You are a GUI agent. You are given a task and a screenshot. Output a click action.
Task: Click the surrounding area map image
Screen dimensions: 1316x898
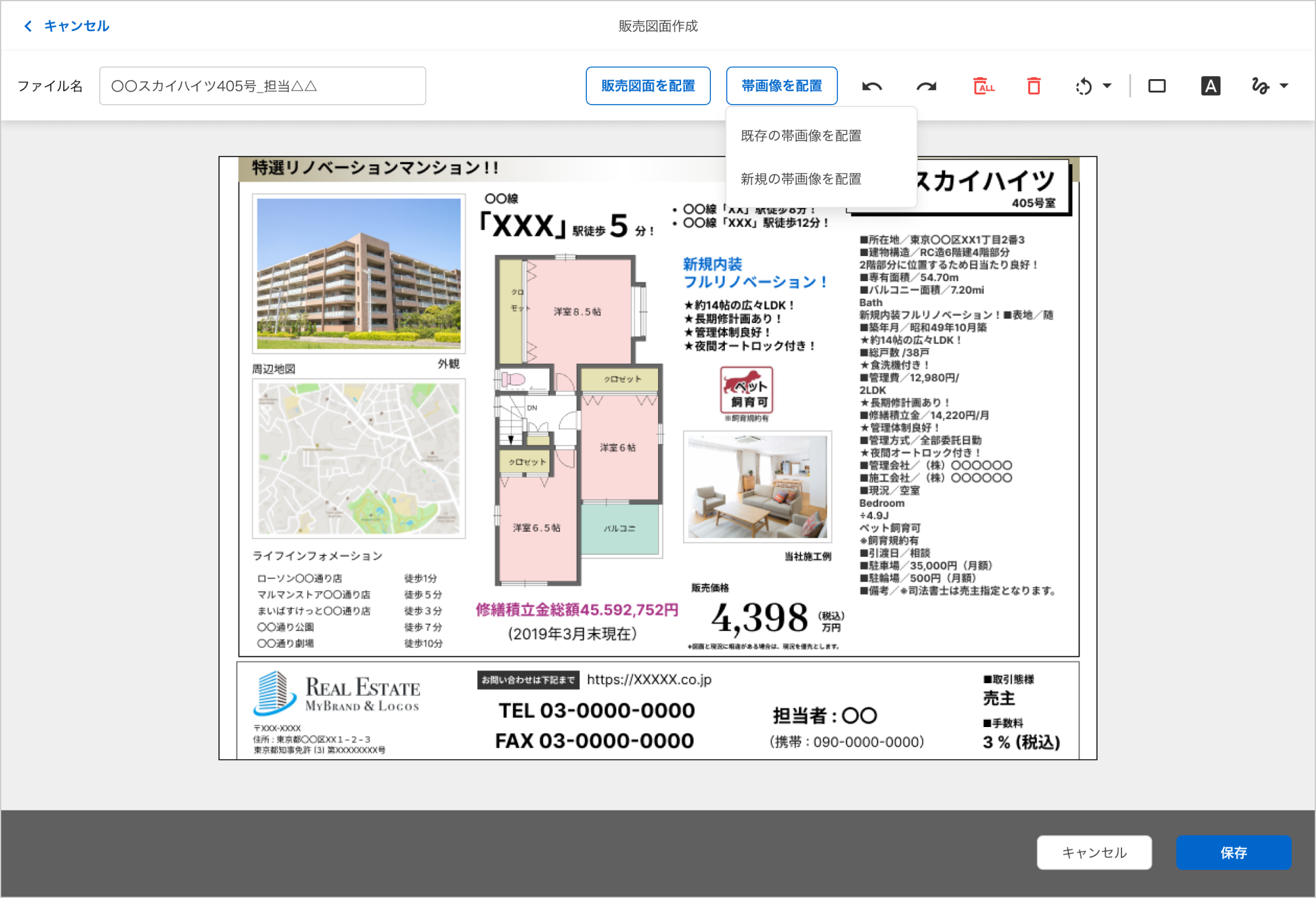coord(359,458)
